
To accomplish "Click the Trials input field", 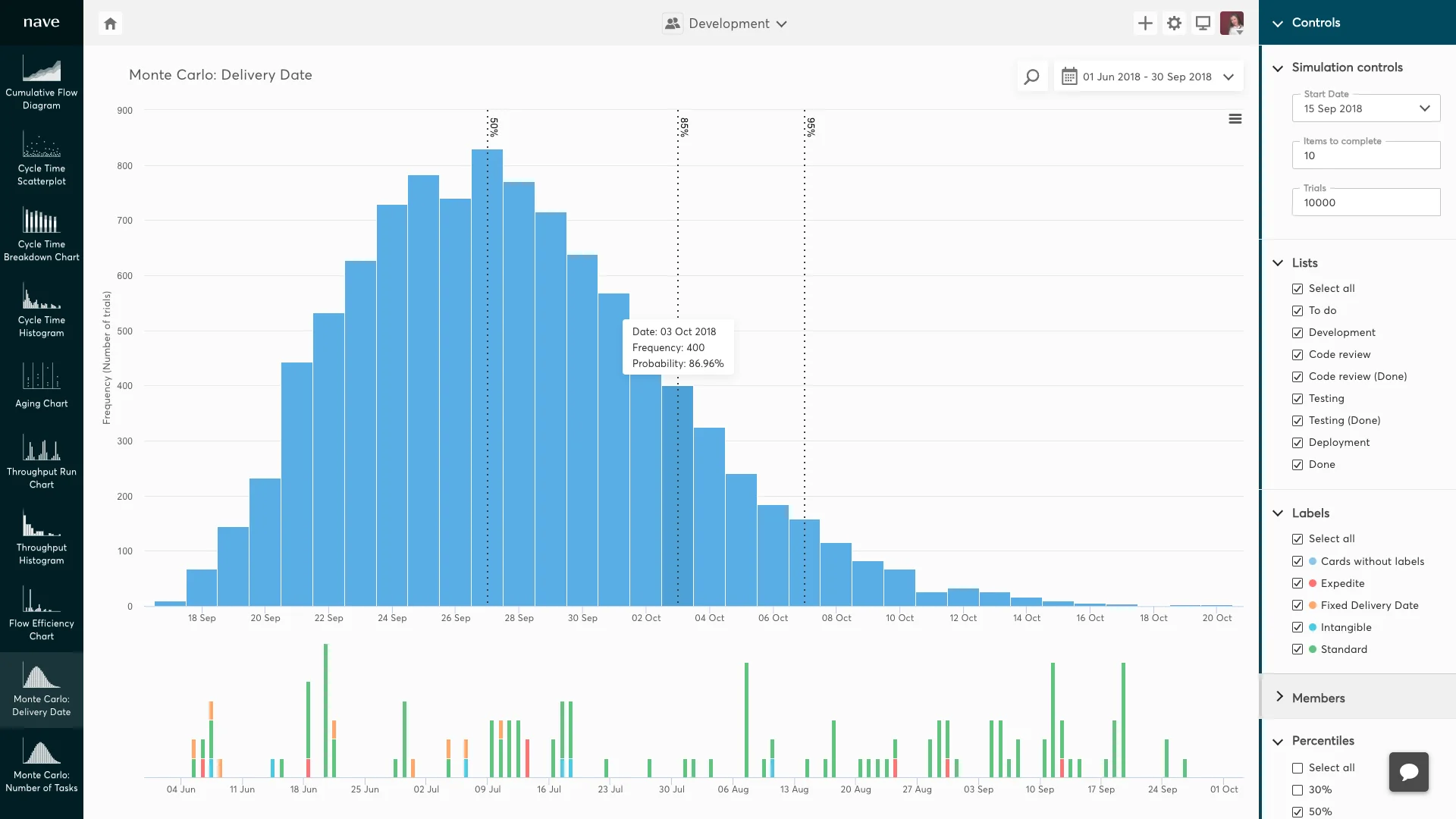I will [1365, 202].
